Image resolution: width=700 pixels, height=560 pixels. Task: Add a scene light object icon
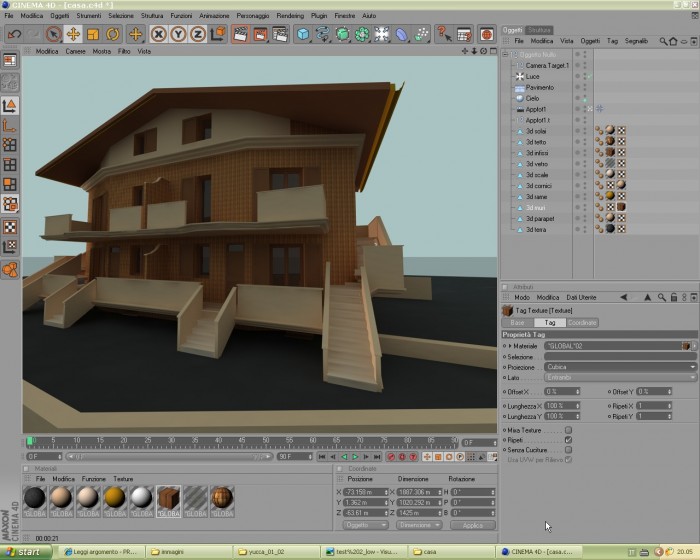click(x=382, y=34)
